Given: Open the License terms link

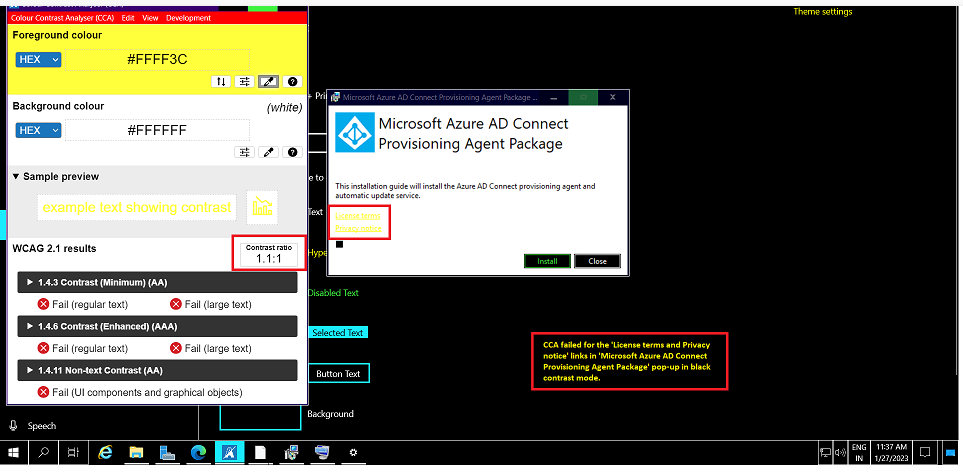Looking at the screenshot, I should point(357,215).
